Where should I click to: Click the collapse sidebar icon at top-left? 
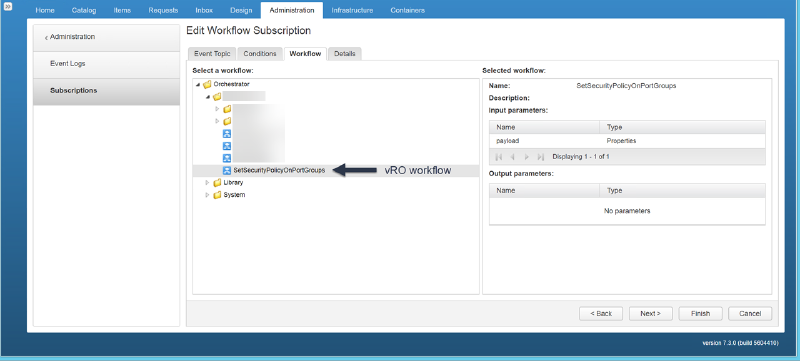pos(9,7)
